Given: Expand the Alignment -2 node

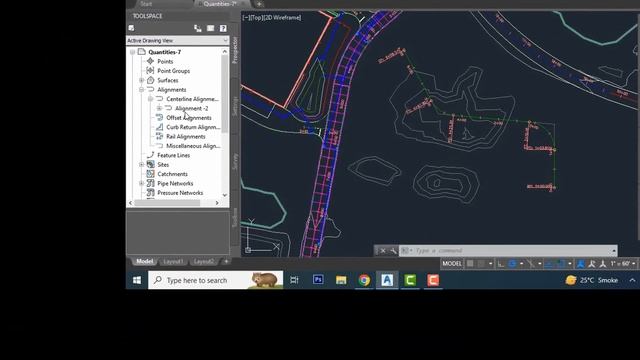Looking at the screenshot, I should coord(160,109).
